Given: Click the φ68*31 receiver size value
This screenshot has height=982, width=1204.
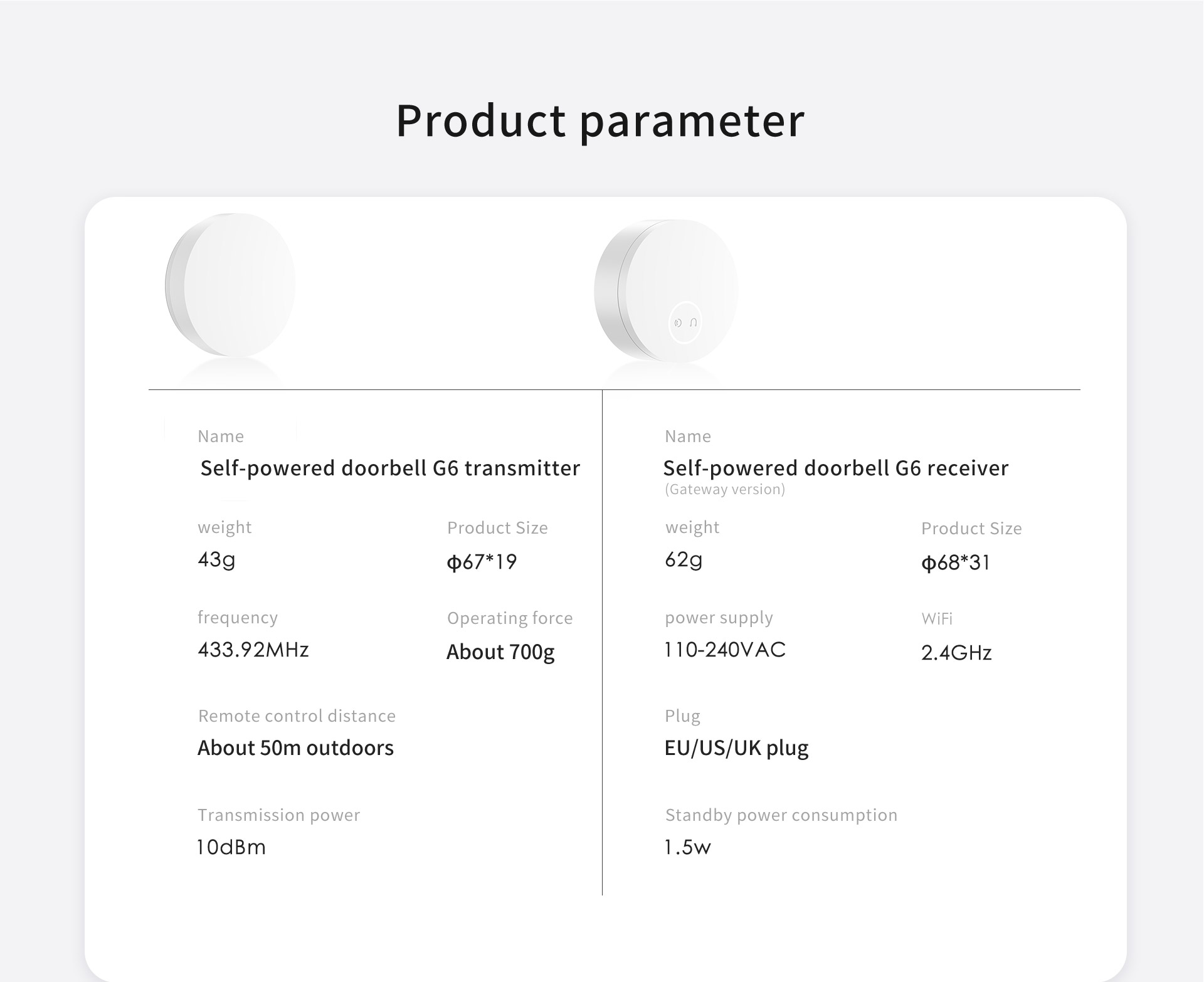Looking at the screenshot, I should click(956, 562).
